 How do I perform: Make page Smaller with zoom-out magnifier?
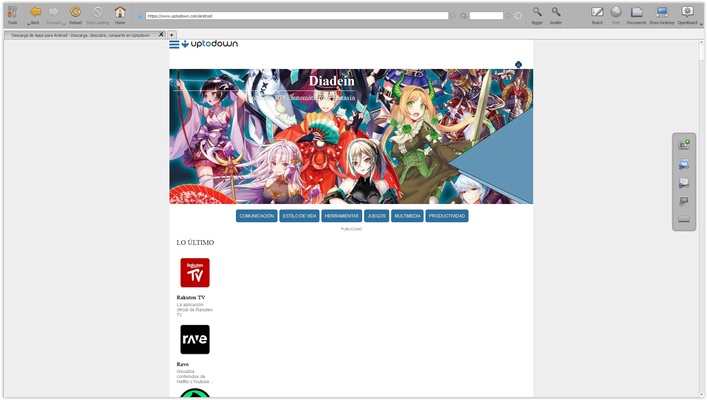pyautogui.click(x=556, y=12)
